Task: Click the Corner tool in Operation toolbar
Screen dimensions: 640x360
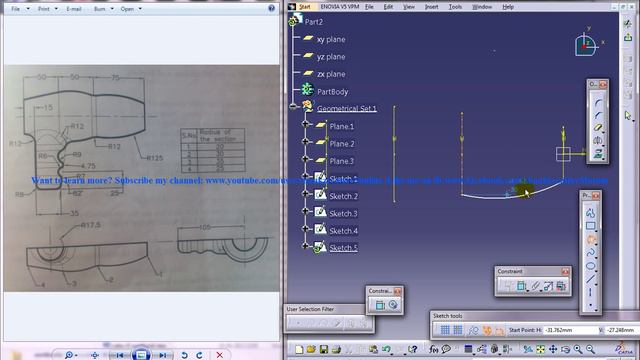Action: tap(598, 102)
